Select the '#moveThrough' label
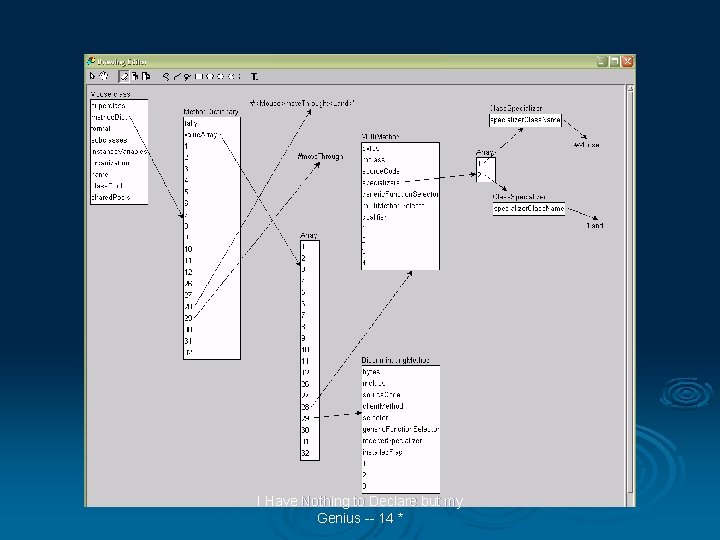Screen dimensions: 720x540 coord(321,157)
